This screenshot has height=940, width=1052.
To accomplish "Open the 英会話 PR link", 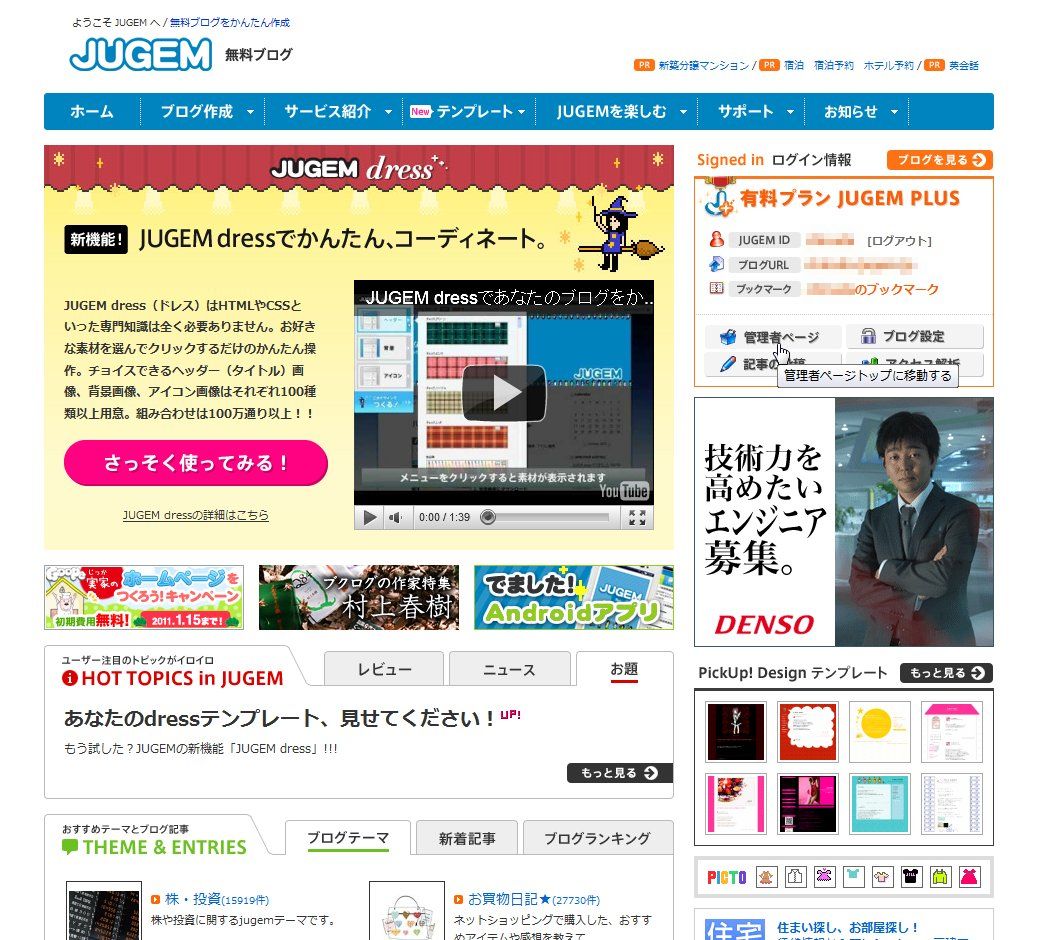I will [x=963, y=65].
